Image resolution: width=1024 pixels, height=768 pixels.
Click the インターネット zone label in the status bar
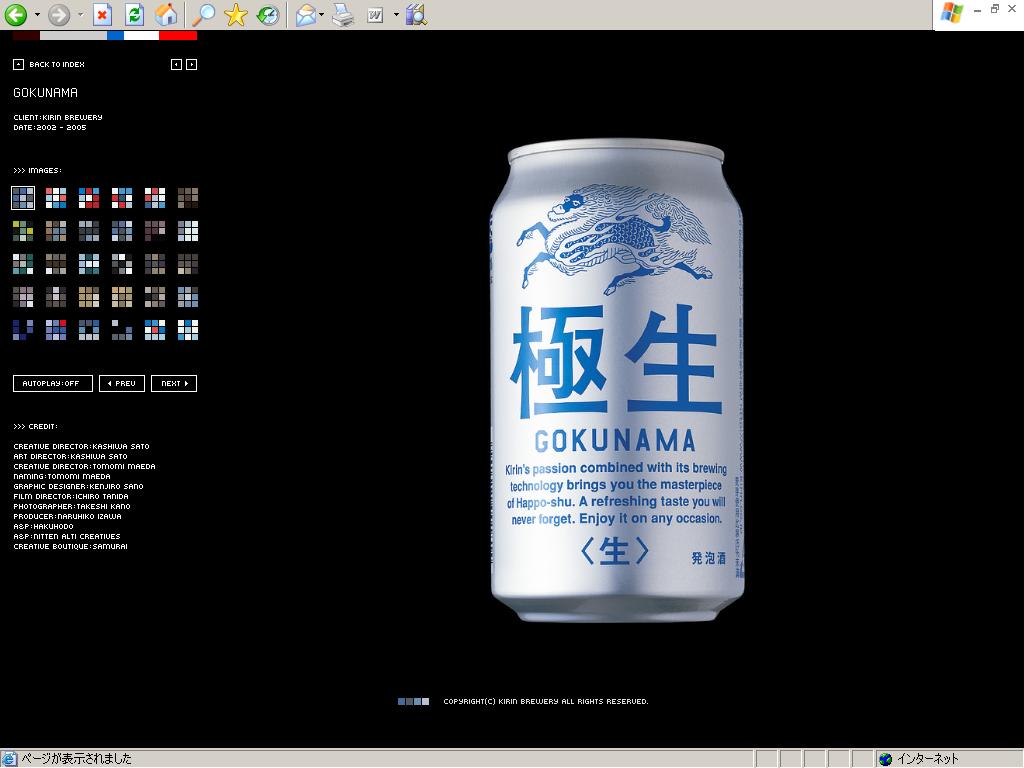click(927, 758)
